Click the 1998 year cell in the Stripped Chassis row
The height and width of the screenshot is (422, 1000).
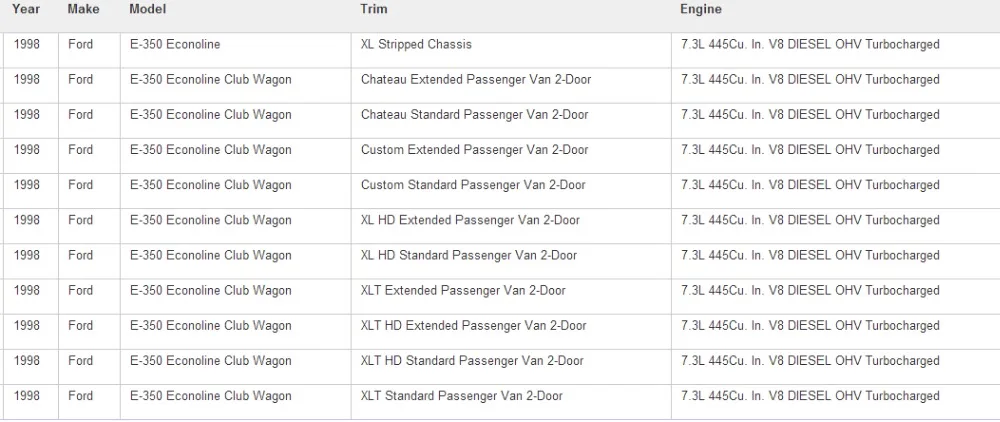pos(27,45)
